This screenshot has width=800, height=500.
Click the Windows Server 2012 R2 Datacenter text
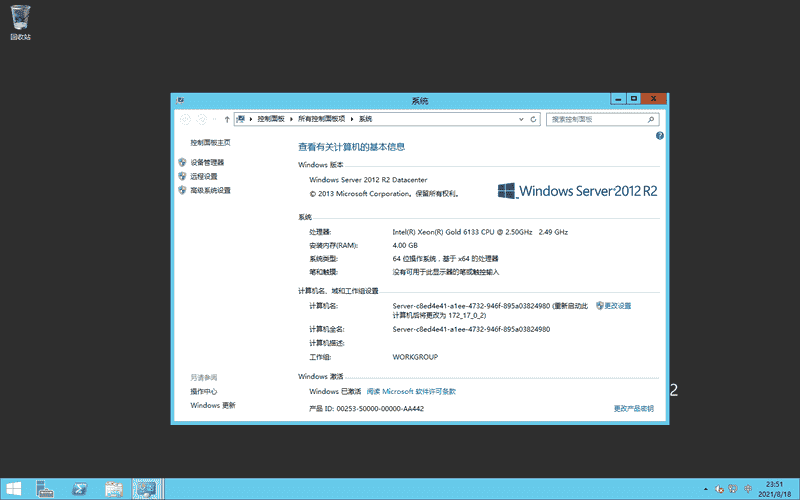[368, 180]
